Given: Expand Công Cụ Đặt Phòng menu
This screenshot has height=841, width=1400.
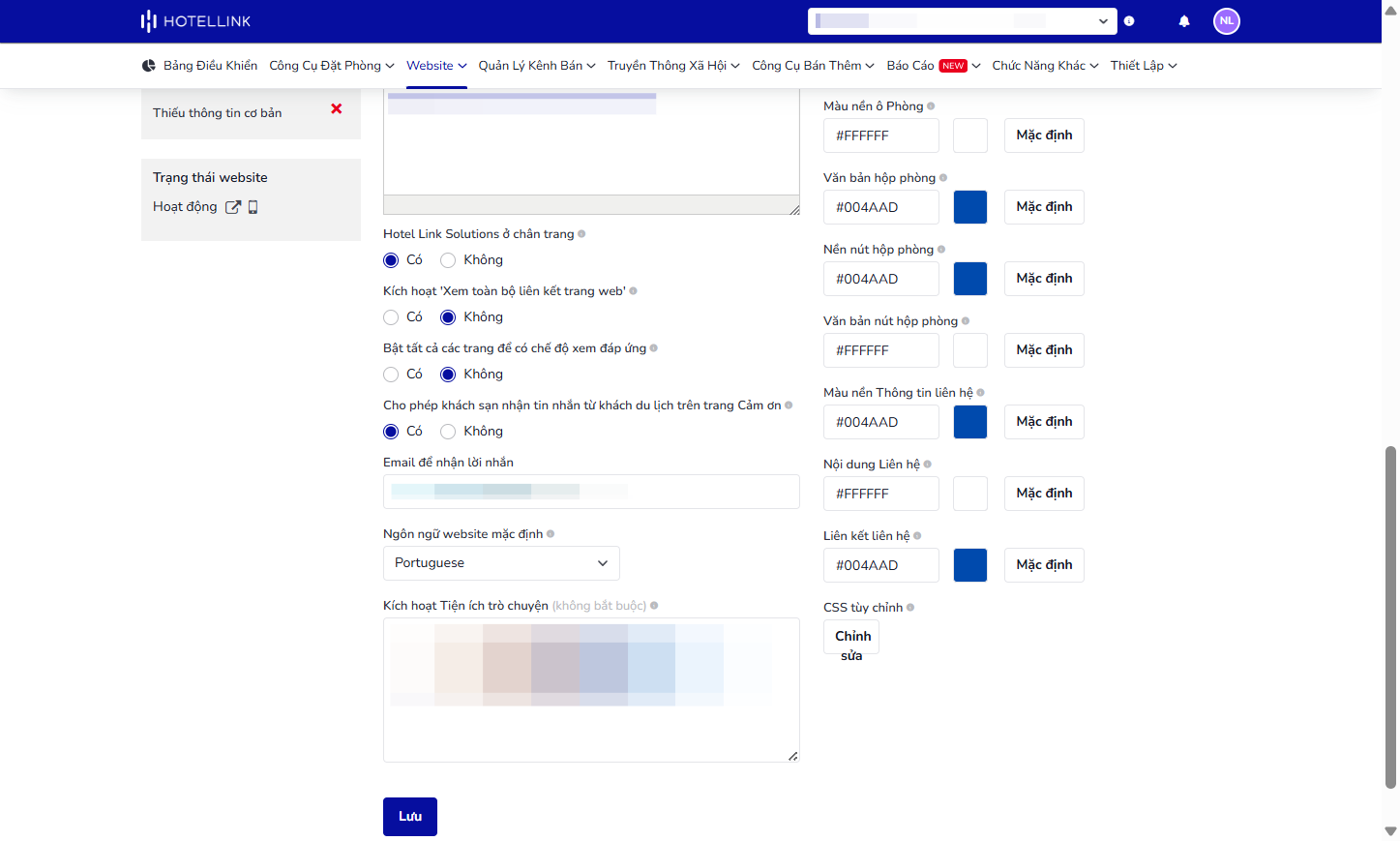Looking at the screenshot, I should [332, 66].
